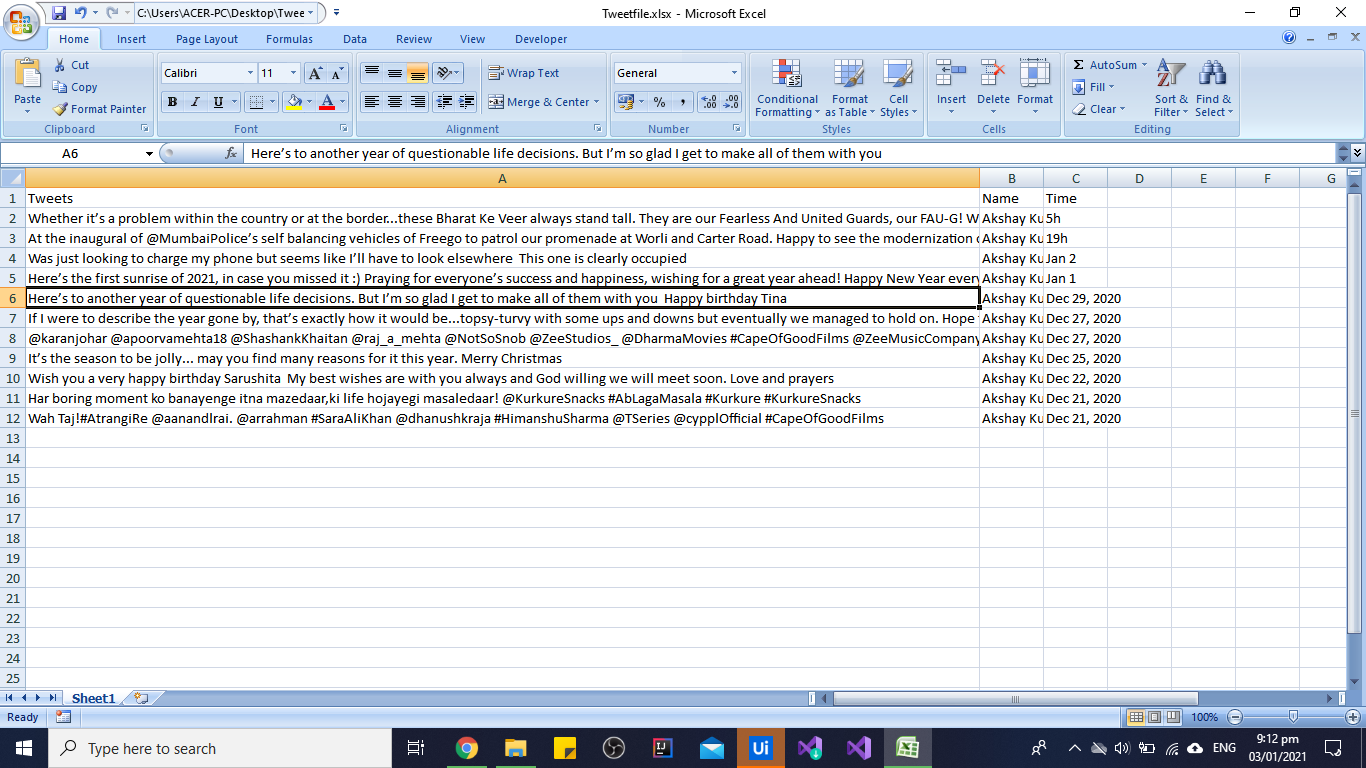This screenshot has height=768, width=1366.
Task: Open the font name Calibri dropdown
Action: point(250,73)
